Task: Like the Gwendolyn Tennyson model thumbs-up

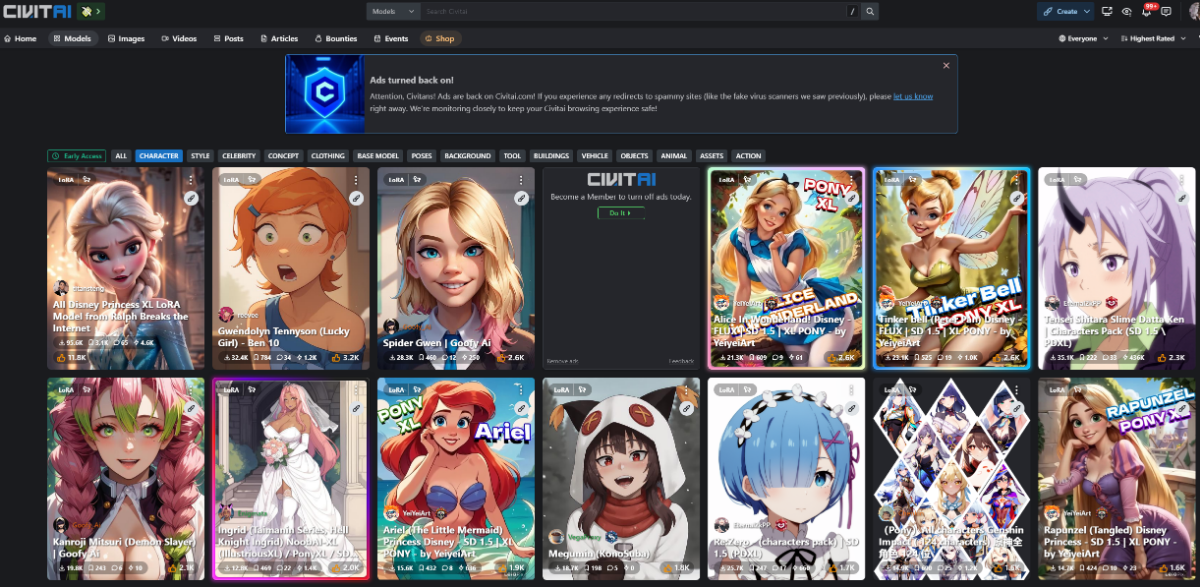Action: click(337, 357)
